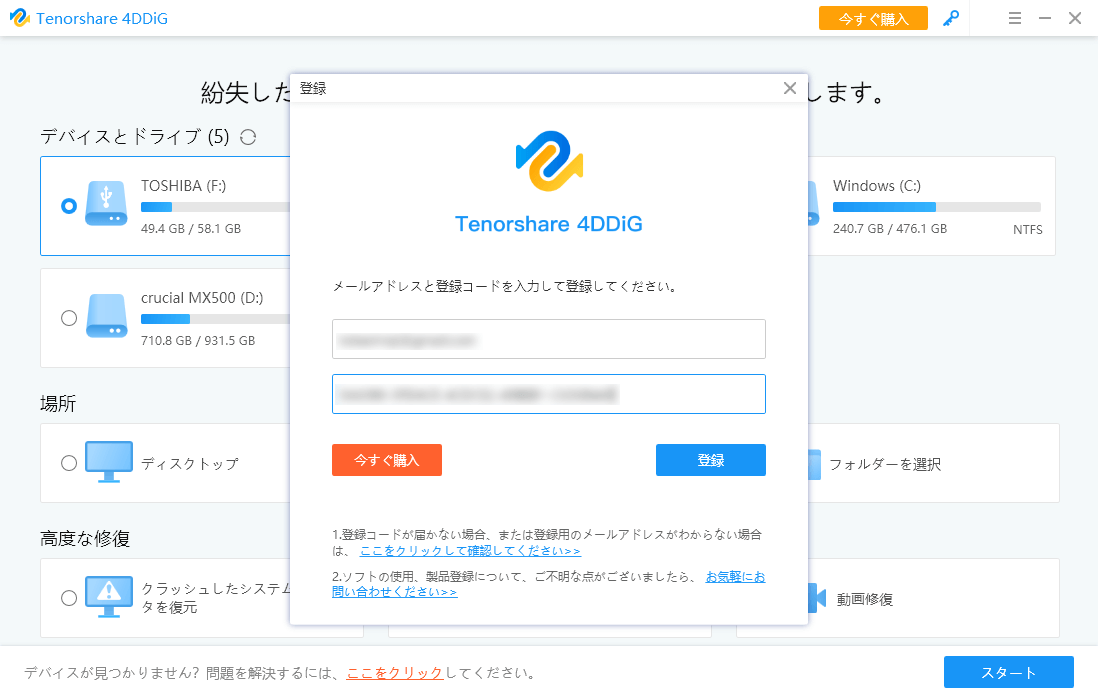Select the ディスクトップ location radio button
Image resolution: width=1098 pixels, height=698 pixels.
click(69, 463)
